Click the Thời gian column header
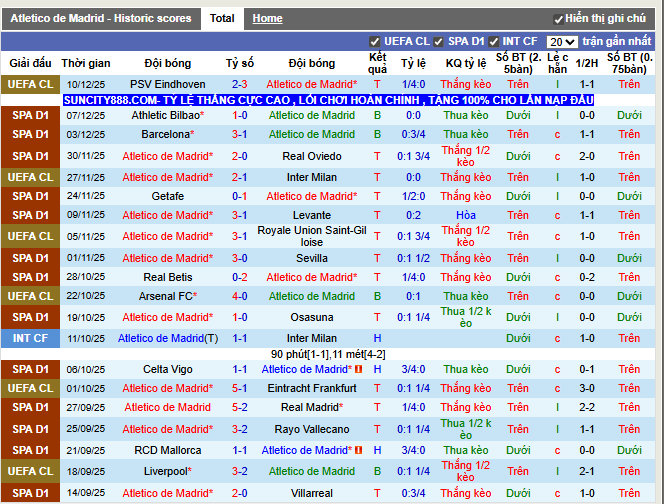Viewport: 664px width, 504px height. [x=86, y=64]
